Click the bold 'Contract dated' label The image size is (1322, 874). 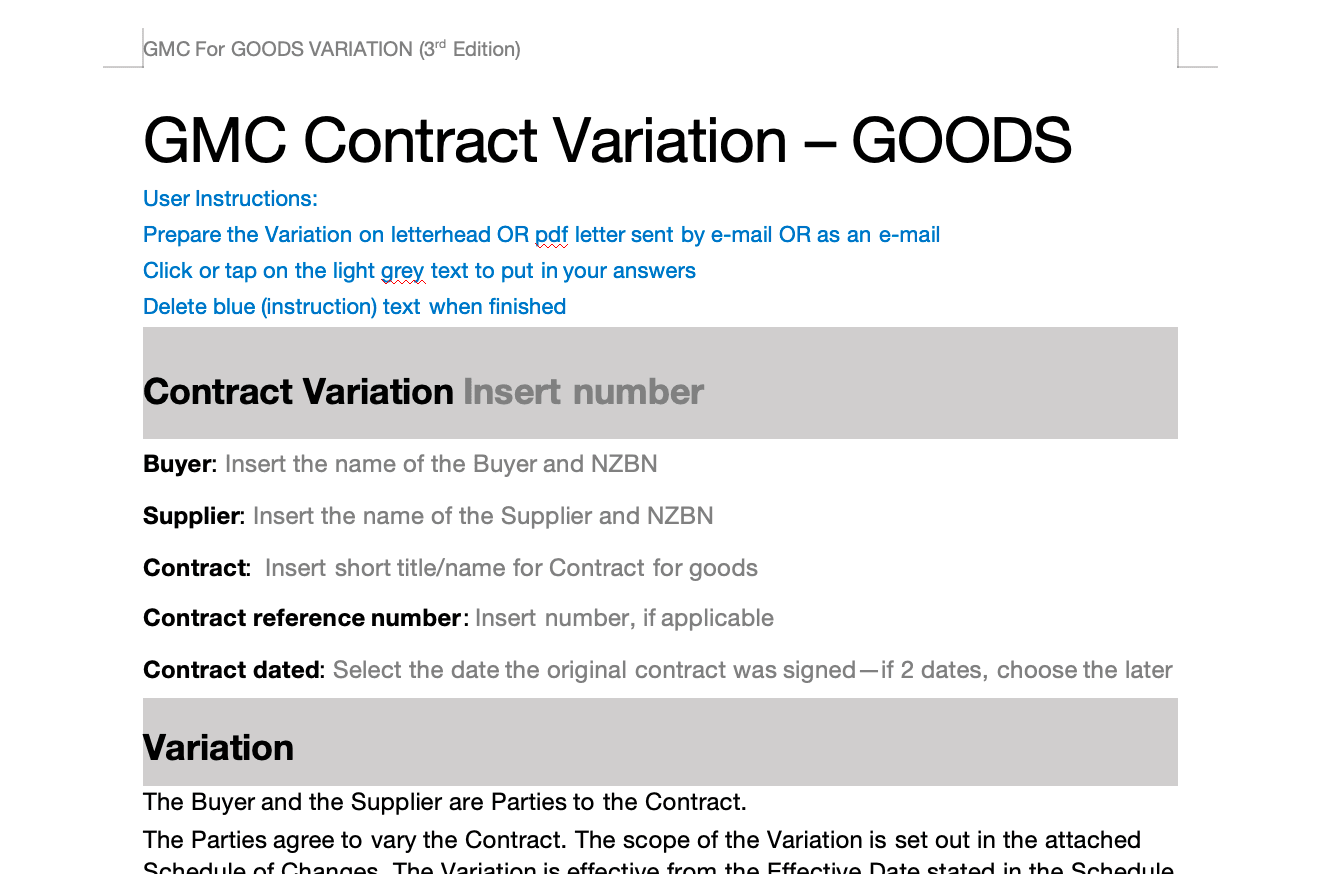(231, 670)
